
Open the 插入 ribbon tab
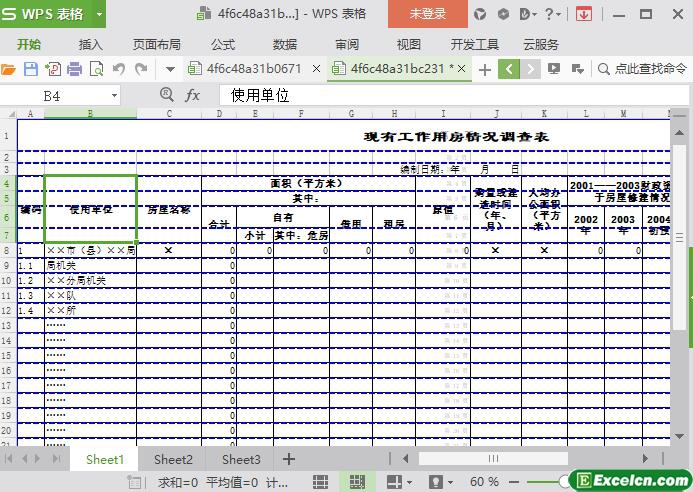click(91, 44)
